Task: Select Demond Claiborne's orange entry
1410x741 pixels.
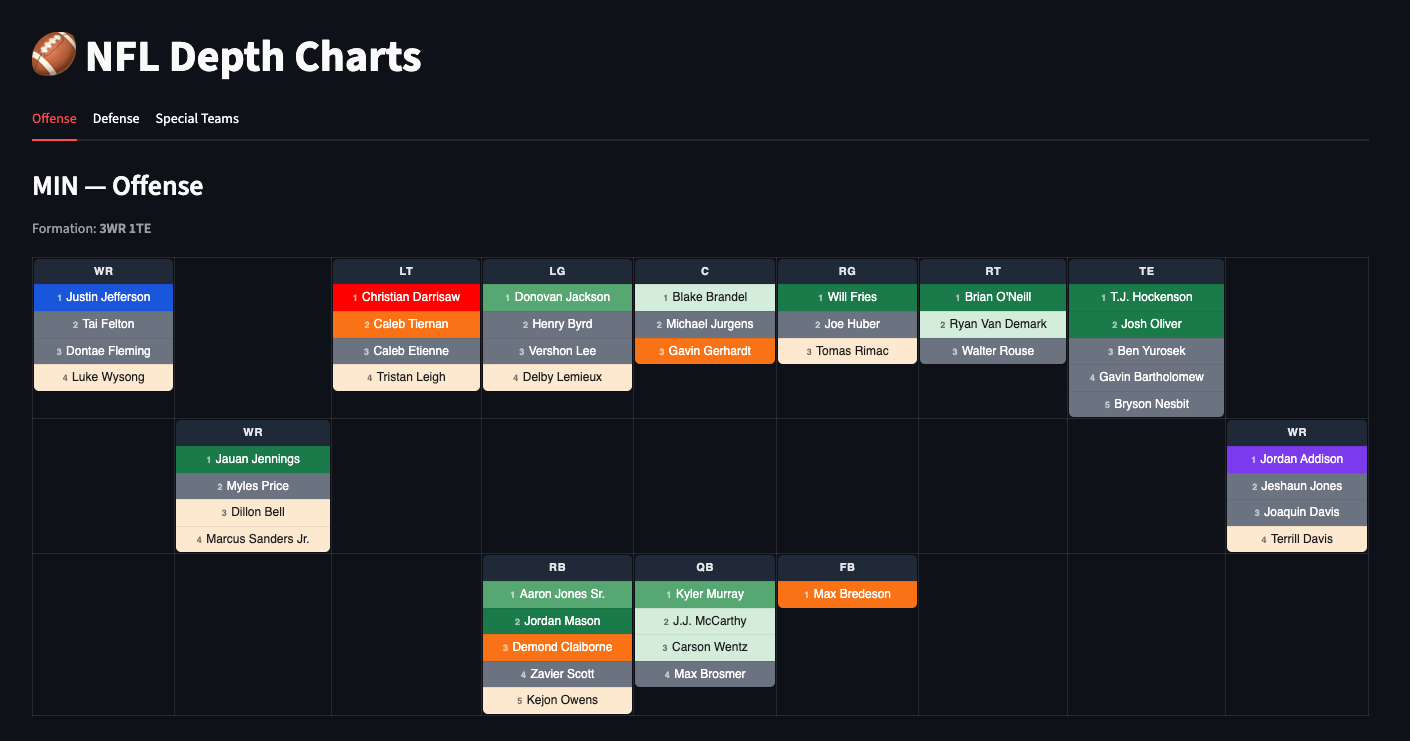Action: [x=557, y=647]
